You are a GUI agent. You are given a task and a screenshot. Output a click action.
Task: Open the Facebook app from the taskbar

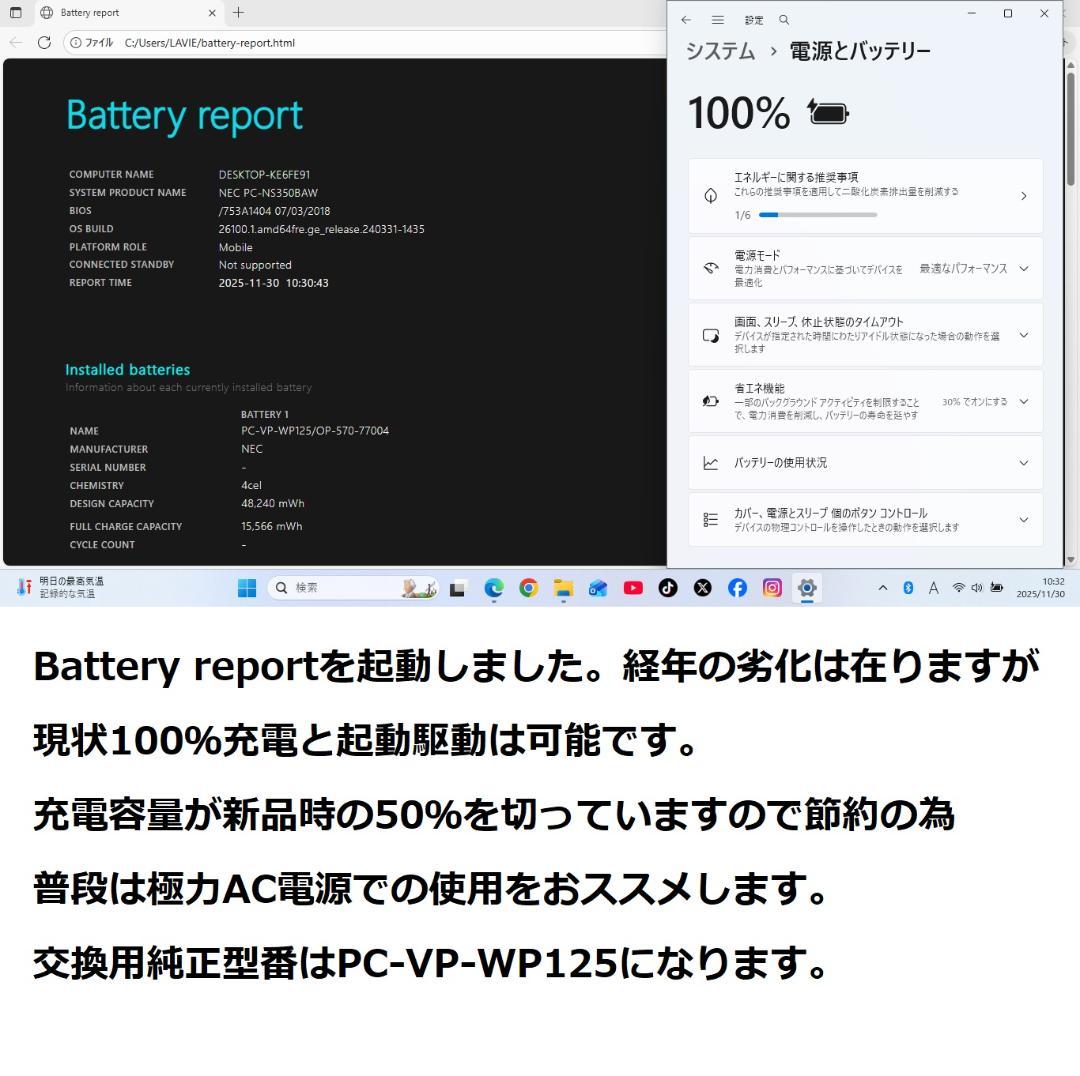coord(737,588)
